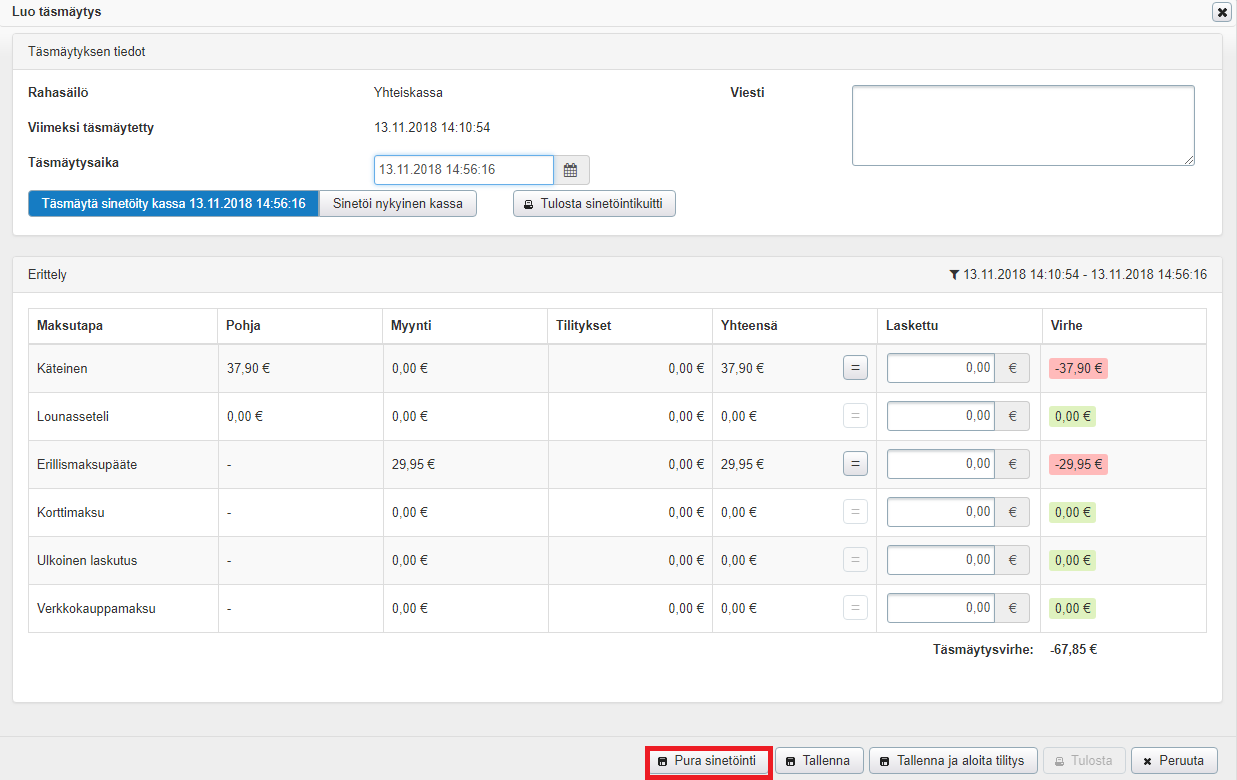Close the Luo täsmäytys dialog
This screenshot has width=1237, height=780.
[1221, 12]
